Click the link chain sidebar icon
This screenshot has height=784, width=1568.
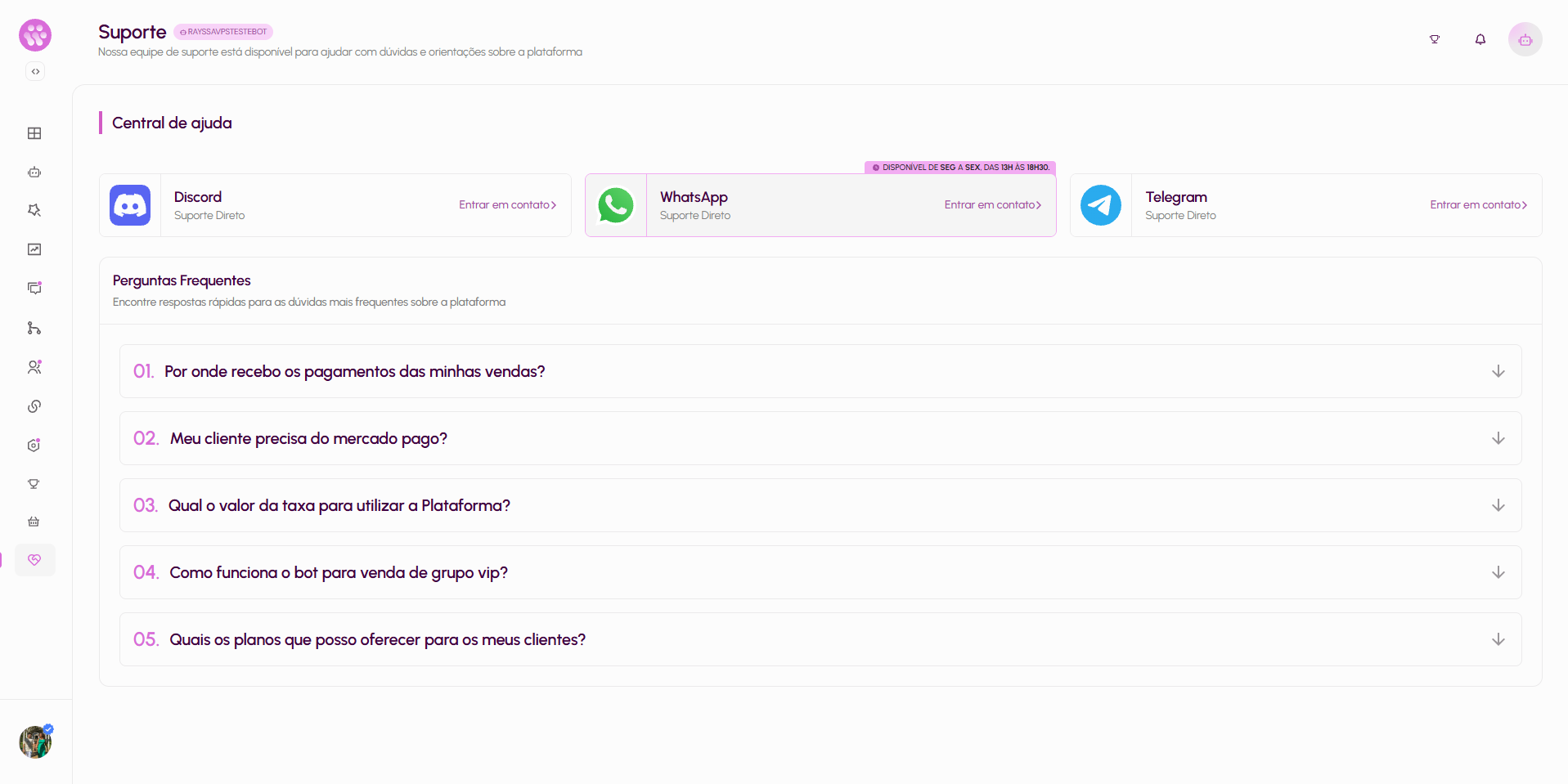34,406
